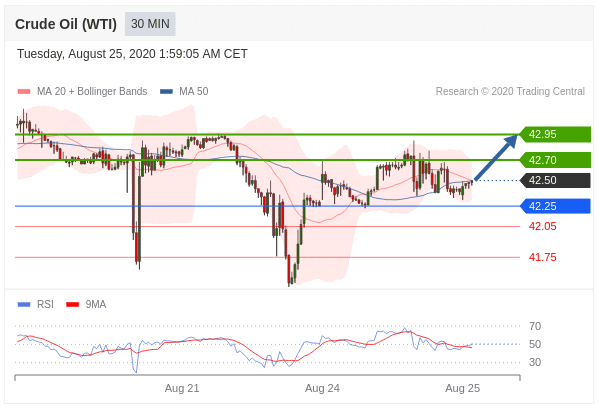Toggle the MA 50 legend label
Image resolution: width=598 pixels, height=411 pixels.
pos(194,92)
